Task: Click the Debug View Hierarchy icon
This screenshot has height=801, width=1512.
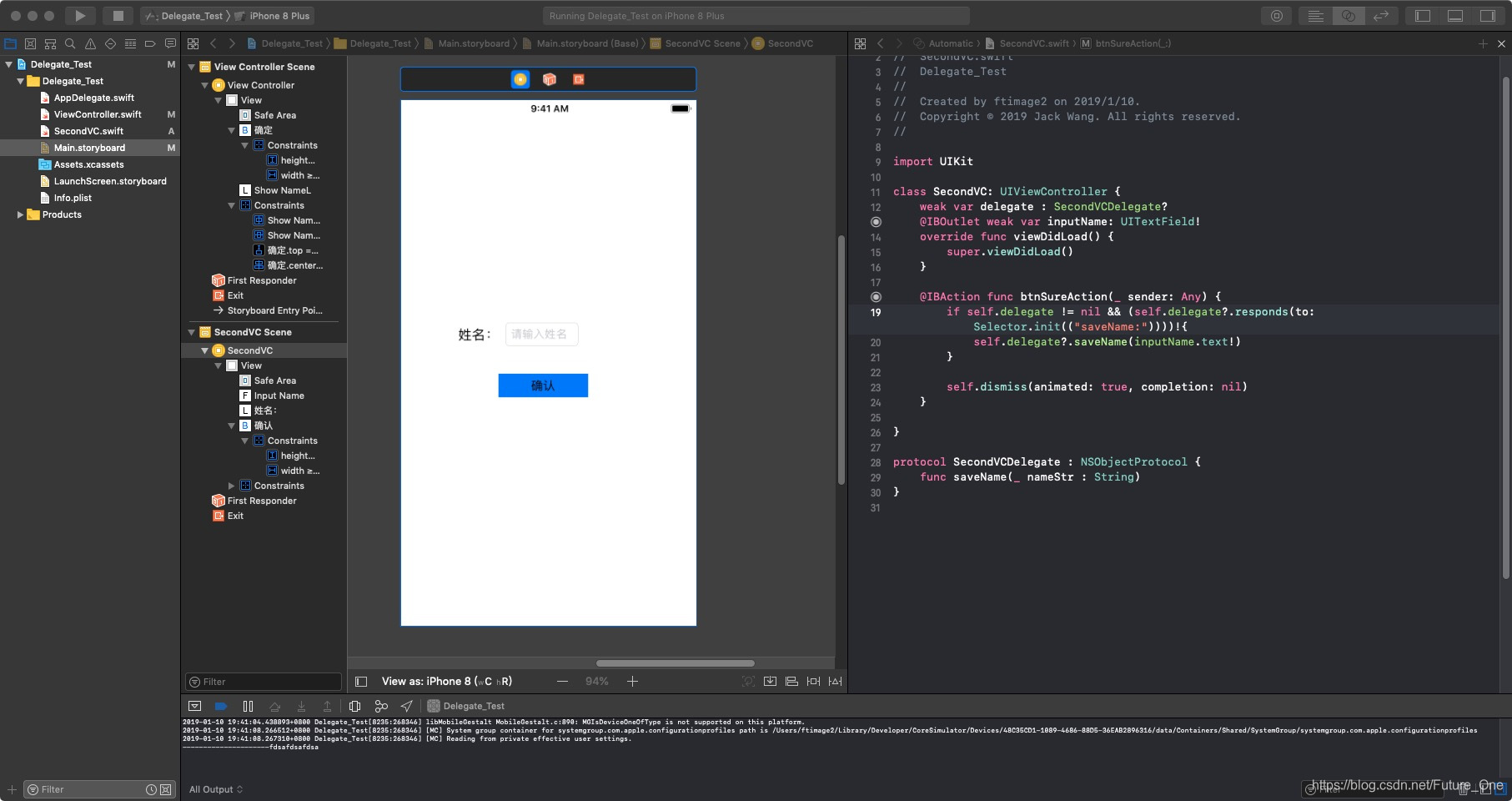Action: coord(354,706)
